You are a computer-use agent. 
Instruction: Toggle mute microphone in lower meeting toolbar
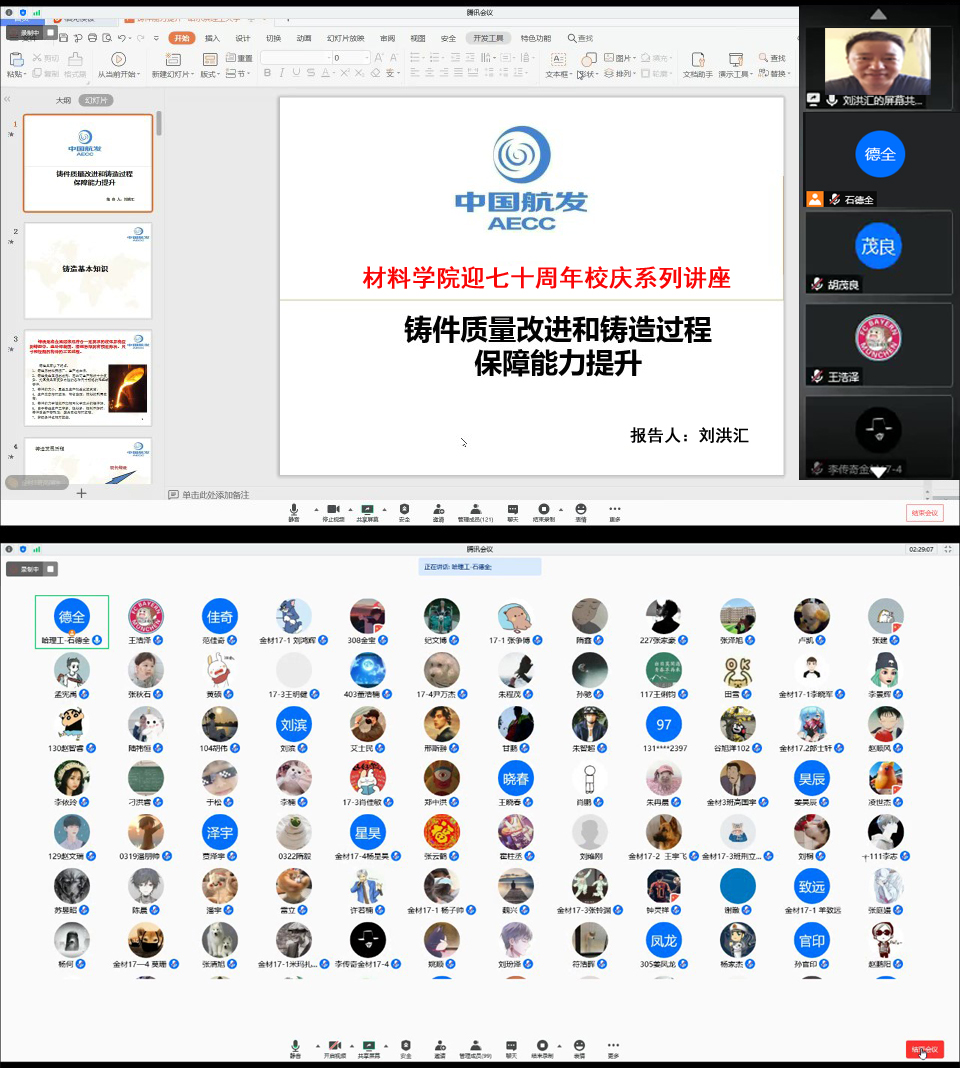pos(295,1046)
